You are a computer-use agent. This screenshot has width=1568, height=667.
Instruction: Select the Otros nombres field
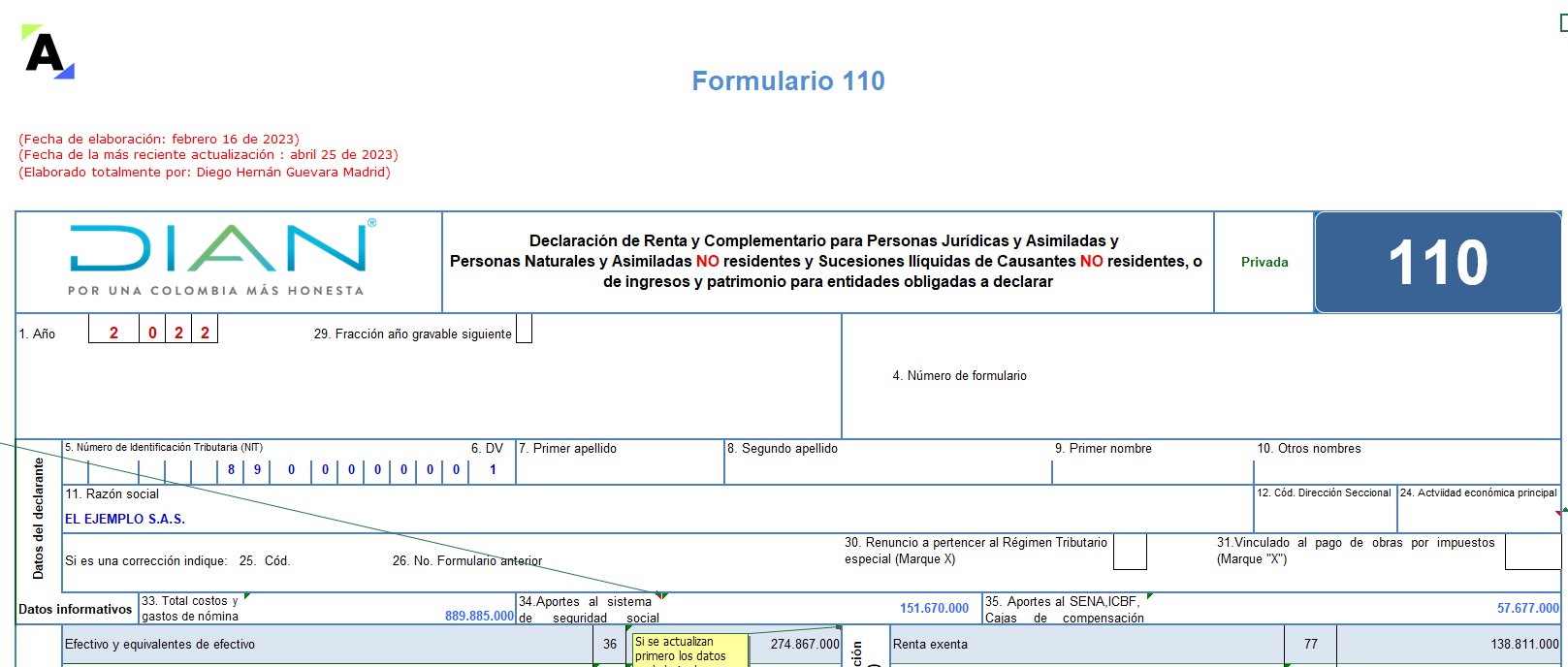coord(1407,461)
